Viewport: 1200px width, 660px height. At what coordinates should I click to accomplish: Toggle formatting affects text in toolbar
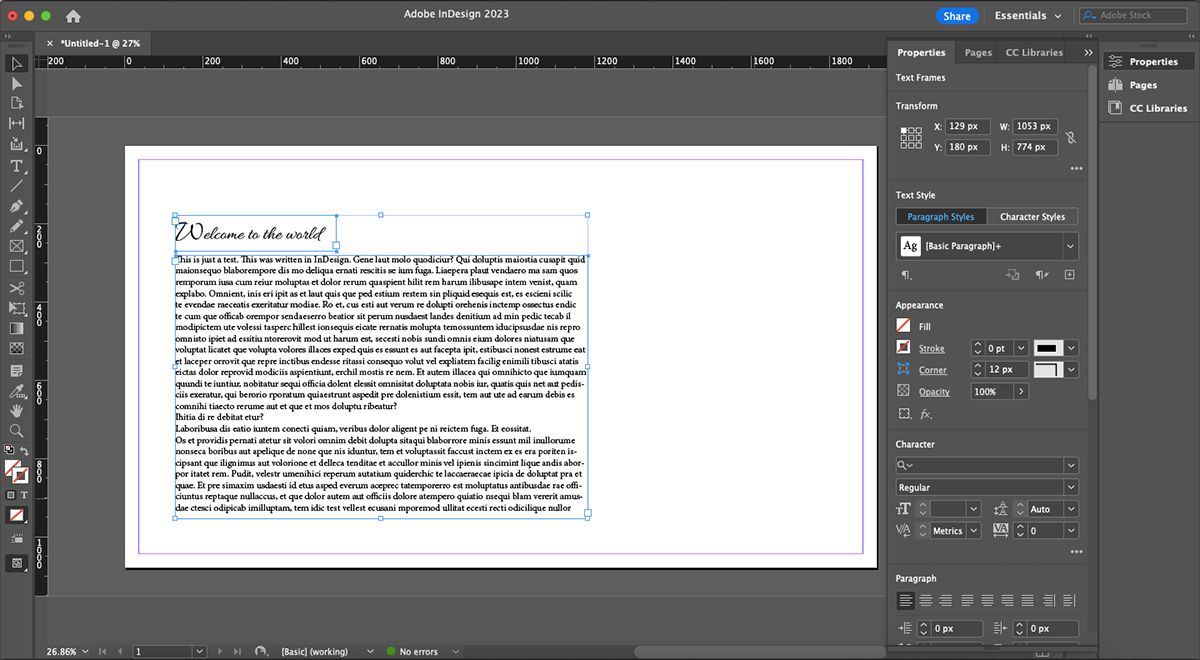click(24, 495)
